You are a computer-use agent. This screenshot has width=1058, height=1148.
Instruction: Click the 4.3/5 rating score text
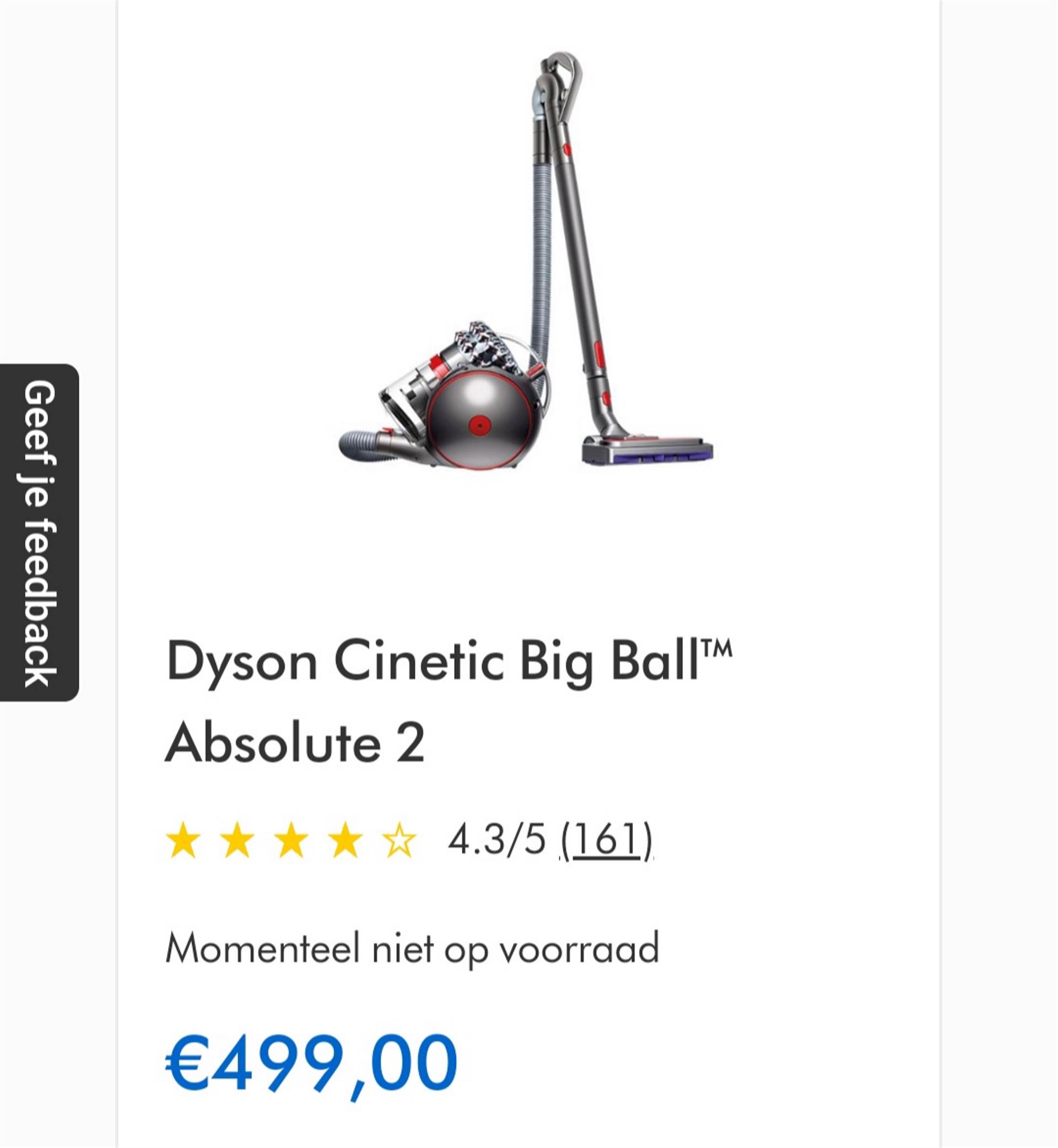[496, 840]
